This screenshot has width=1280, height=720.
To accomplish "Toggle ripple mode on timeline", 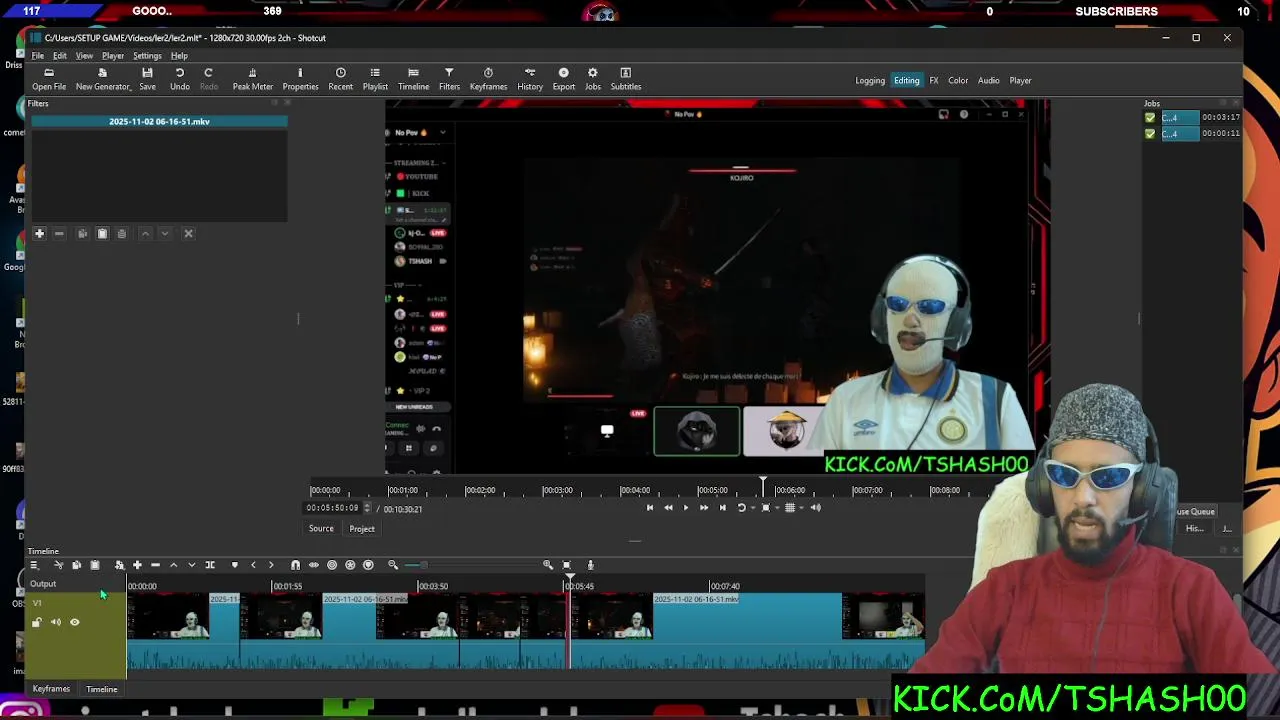I will [x=332, y=565].
